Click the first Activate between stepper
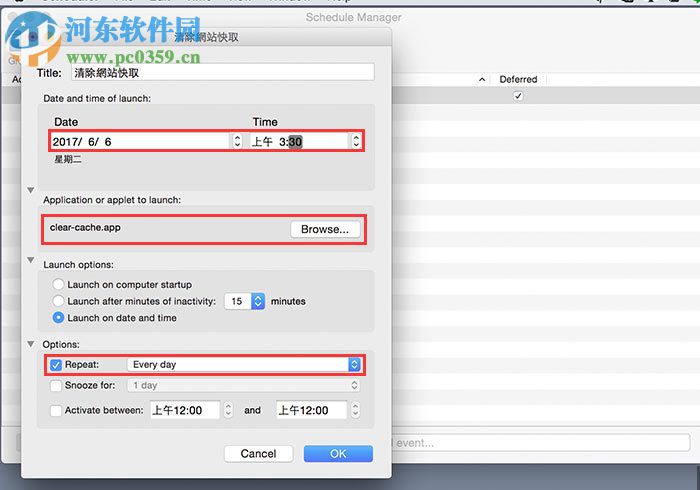This screenshot has height=490, width=700. 228,410
